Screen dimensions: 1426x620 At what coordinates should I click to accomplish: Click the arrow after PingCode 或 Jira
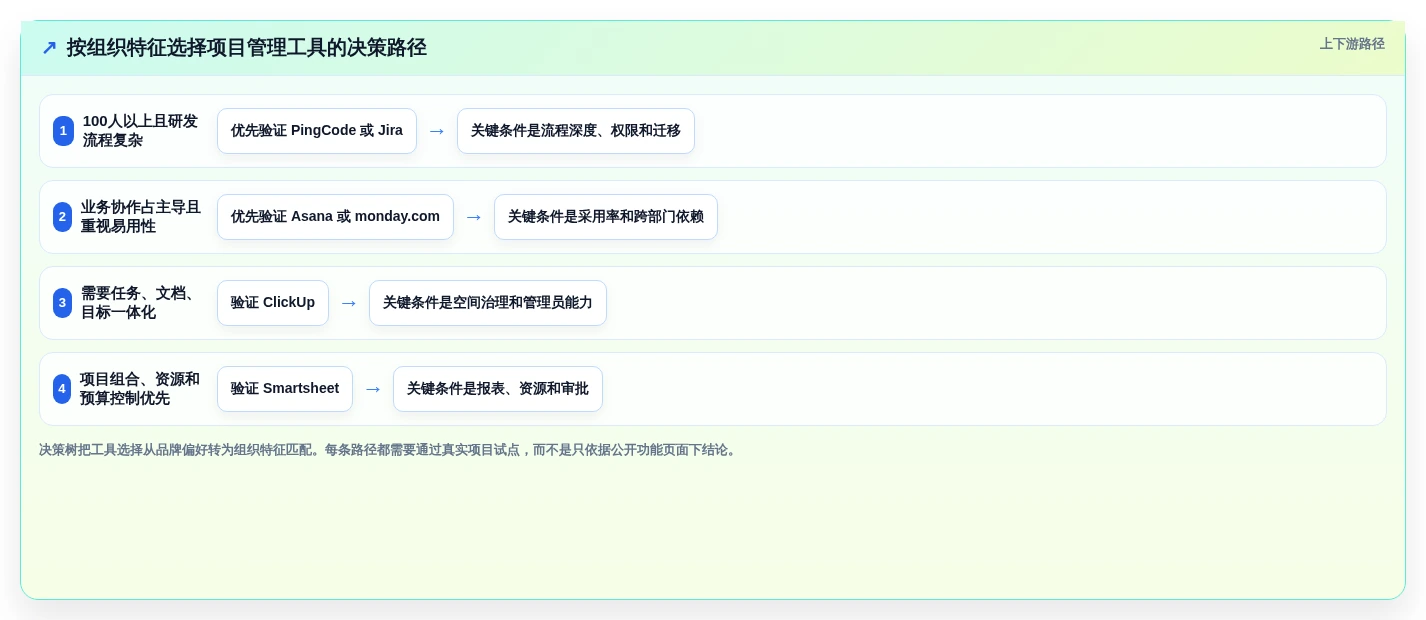pos(437,131)
